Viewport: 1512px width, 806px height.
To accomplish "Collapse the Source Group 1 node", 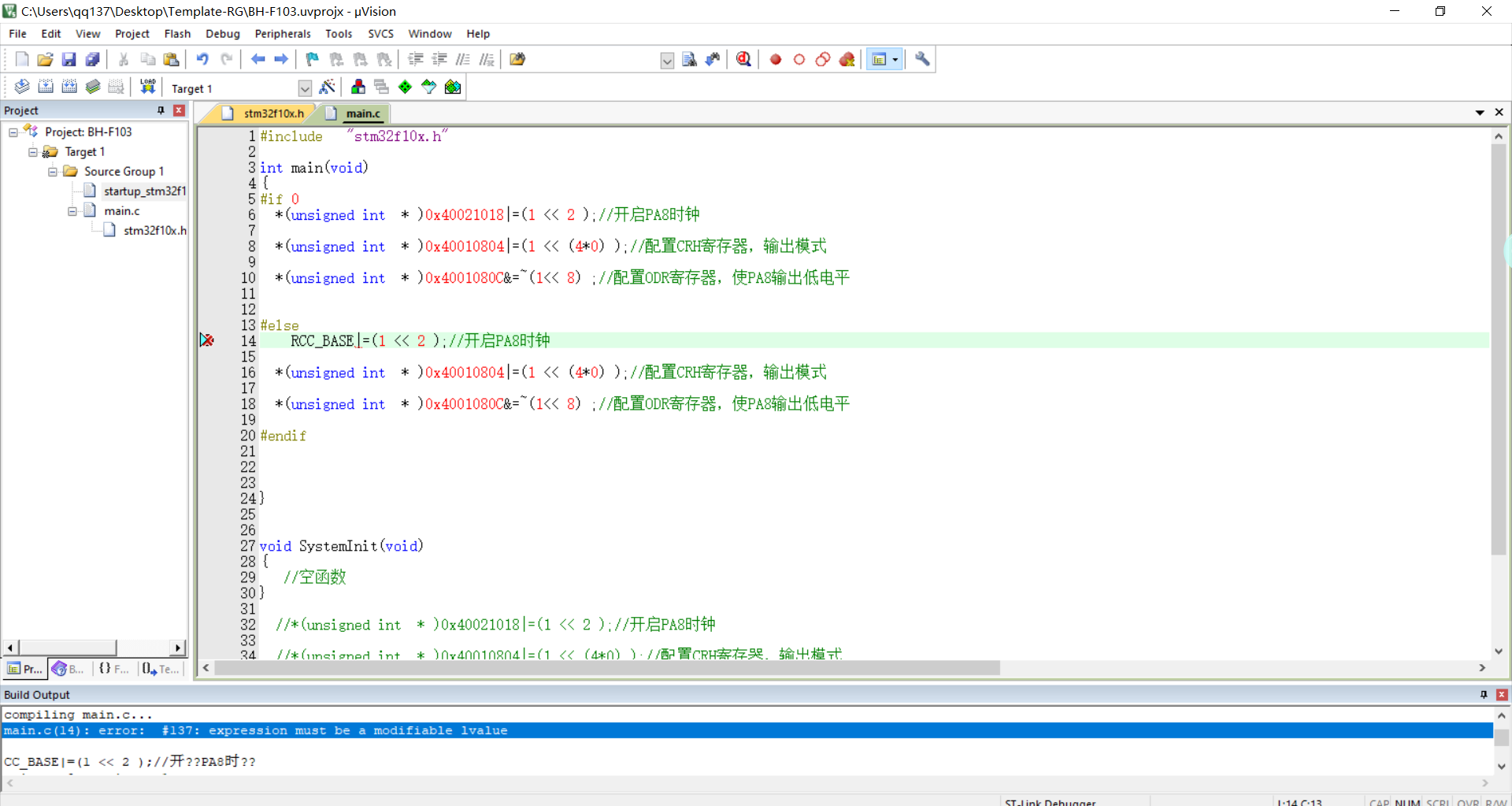I will [x=52, y=171].
